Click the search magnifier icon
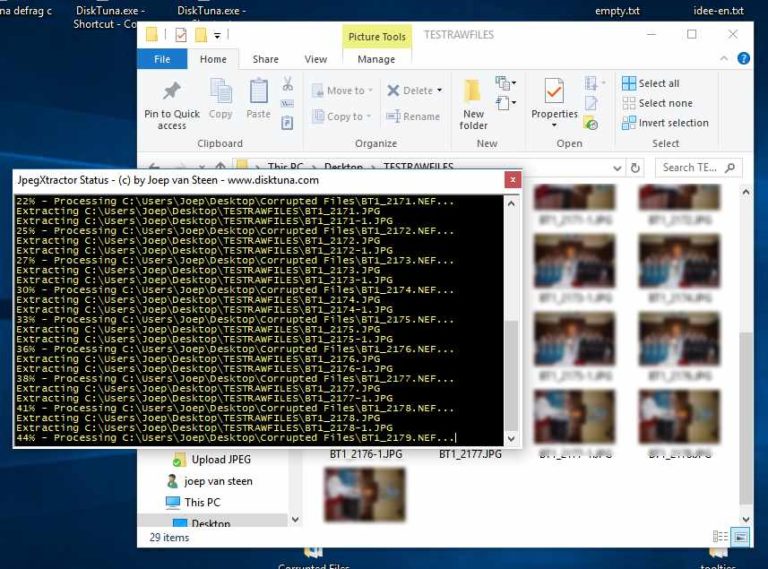Viewport: 768px width, 569px height. 730,168
